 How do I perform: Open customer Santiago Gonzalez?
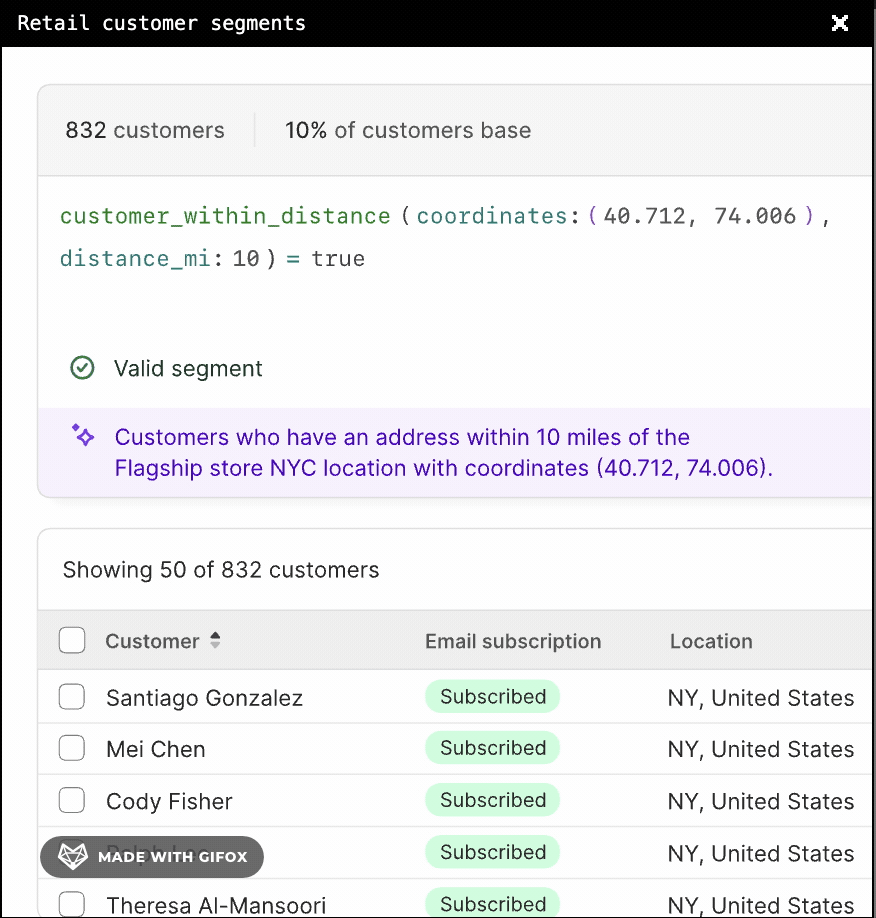point(204,698)
